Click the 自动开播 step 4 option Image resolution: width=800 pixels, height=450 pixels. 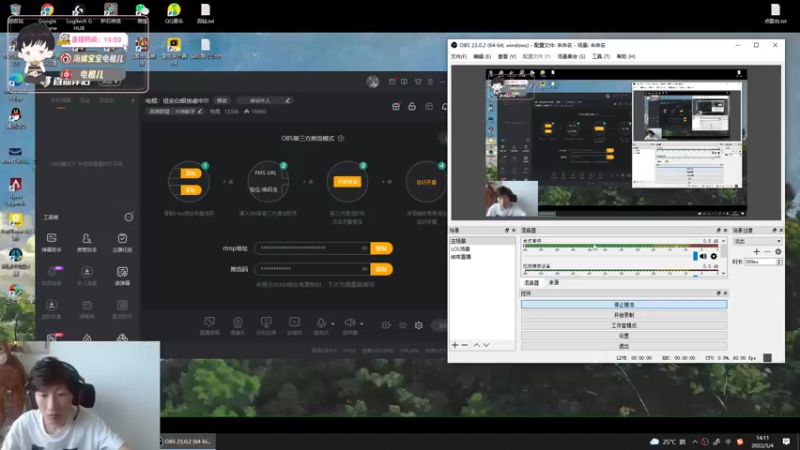pos(426,182)
